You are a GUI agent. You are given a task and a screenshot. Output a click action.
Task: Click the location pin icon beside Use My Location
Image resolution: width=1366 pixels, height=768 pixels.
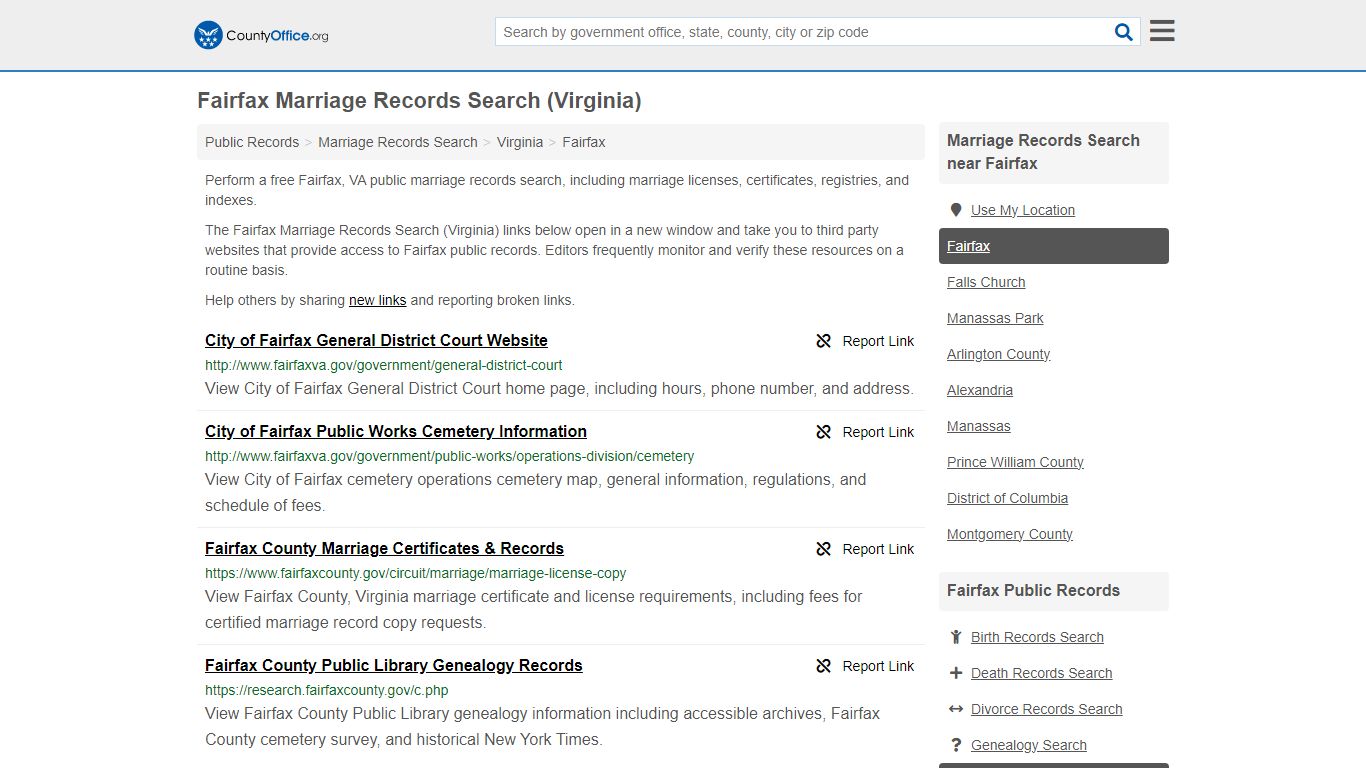click(x=956, y=210)
